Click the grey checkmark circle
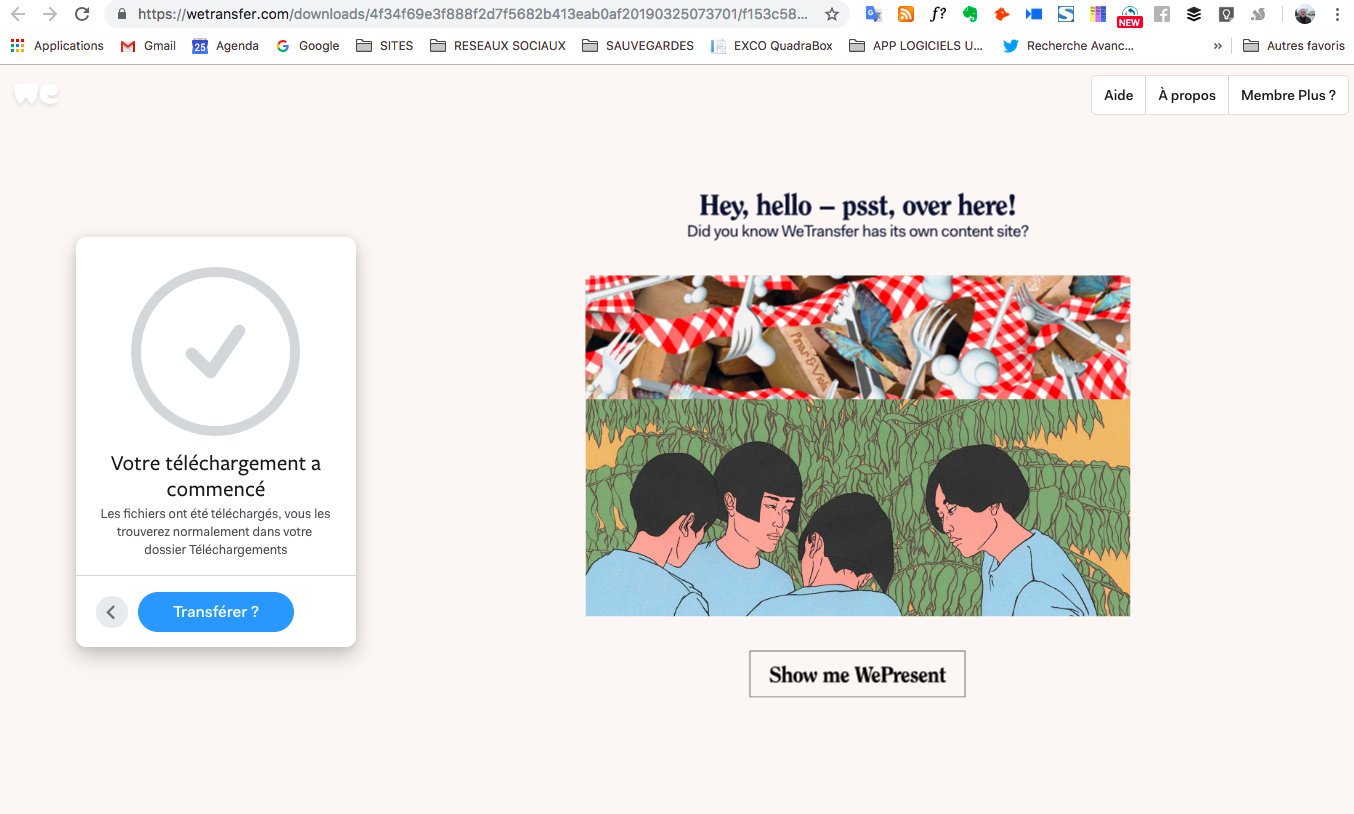 click(x=215, y=351)
